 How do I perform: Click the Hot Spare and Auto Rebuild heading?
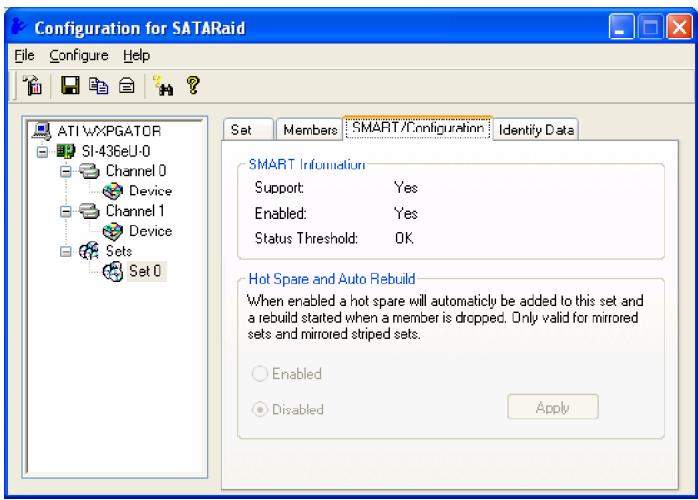[x=332, y=279]
